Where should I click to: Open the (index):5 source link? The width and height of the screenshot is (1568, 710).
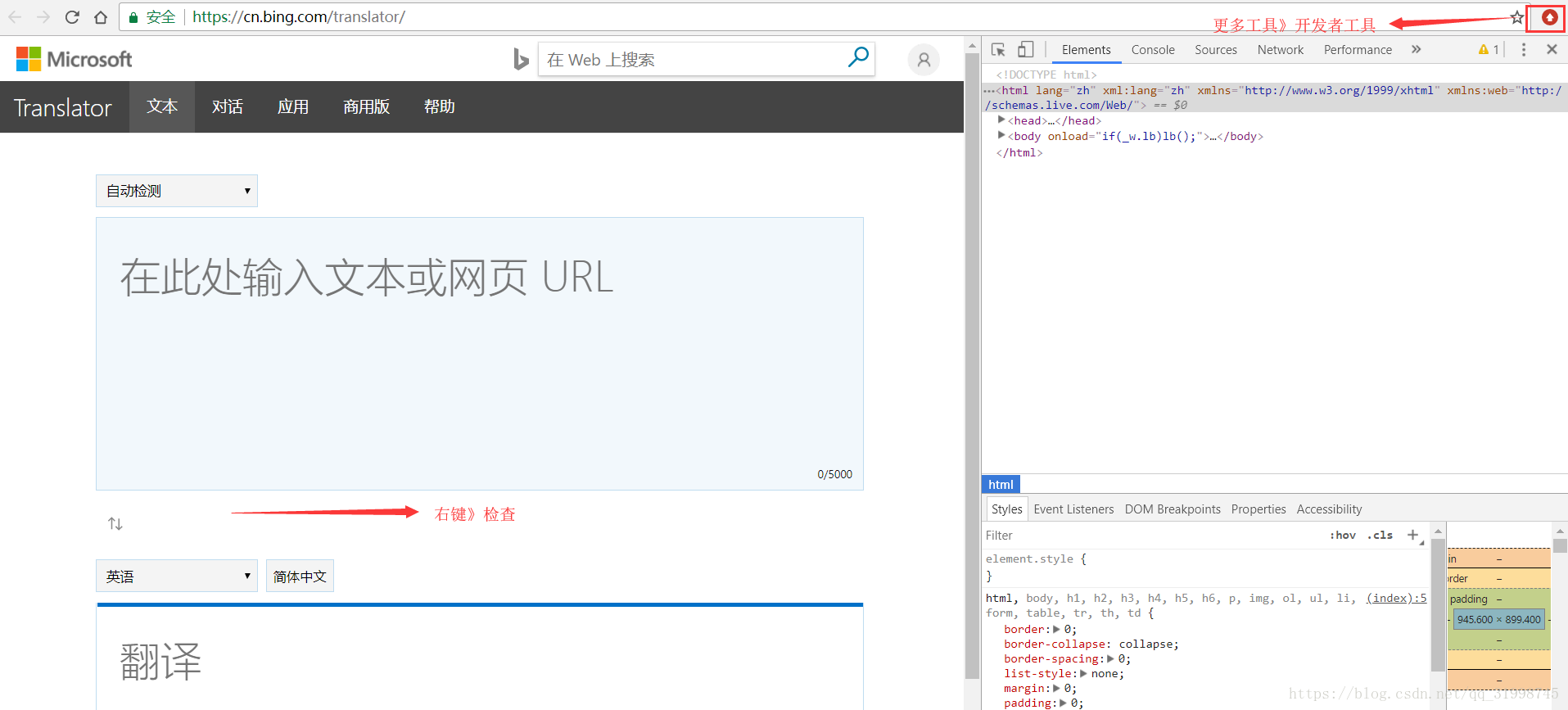pyautogui.click(x=1396, y=598)
